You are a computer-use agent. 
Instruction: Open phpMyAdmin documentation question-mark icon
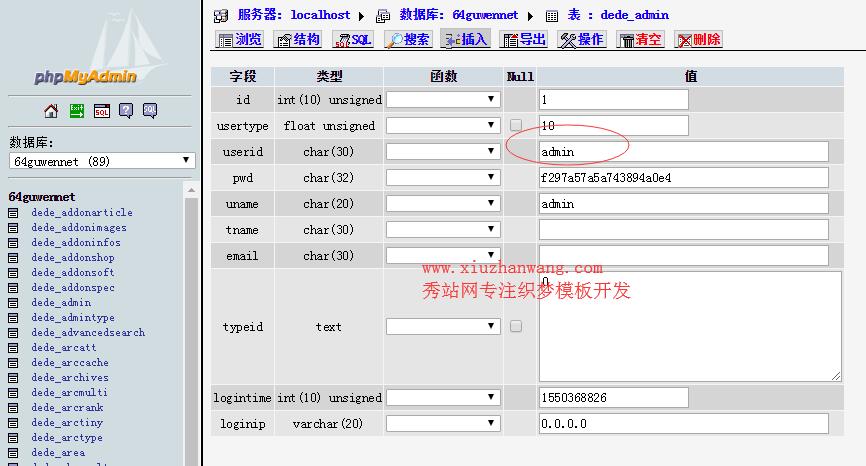tap(126, 111)
